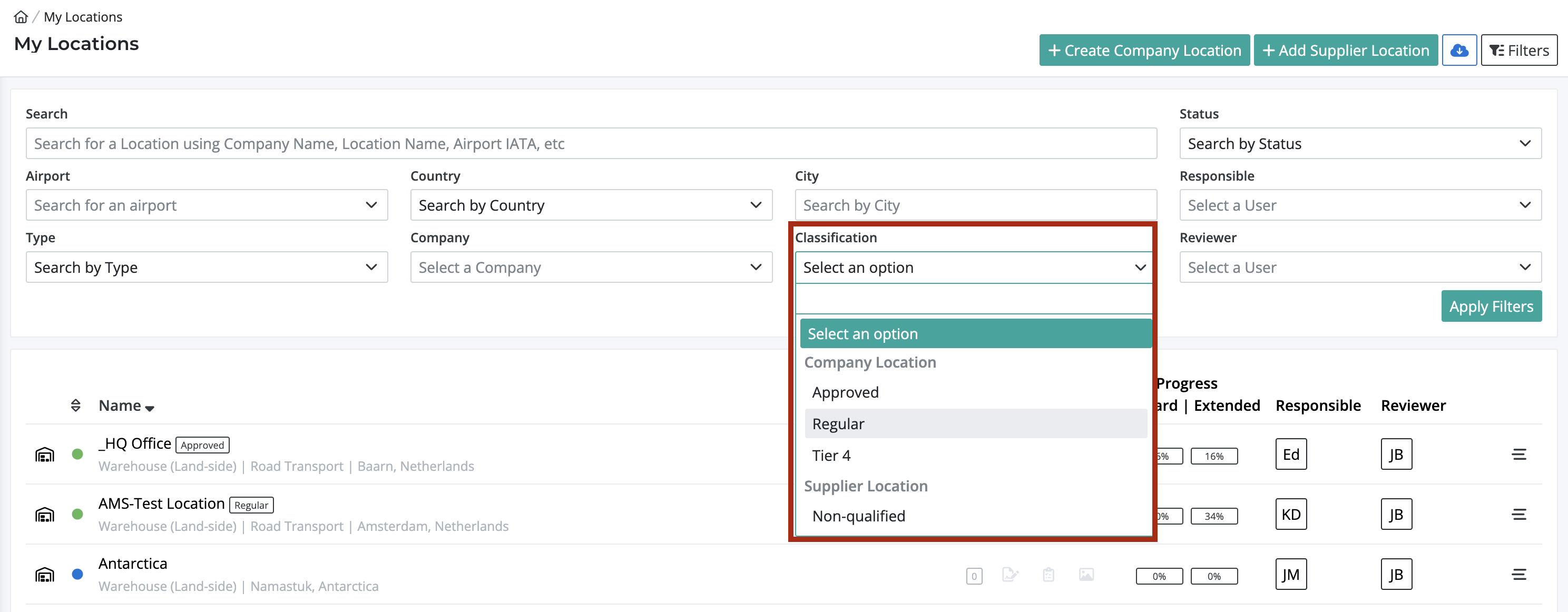This screenshot has height=612, width=1568.
Task: Click 'Baarn, Netherlands' text
Action: click(416, 467)
